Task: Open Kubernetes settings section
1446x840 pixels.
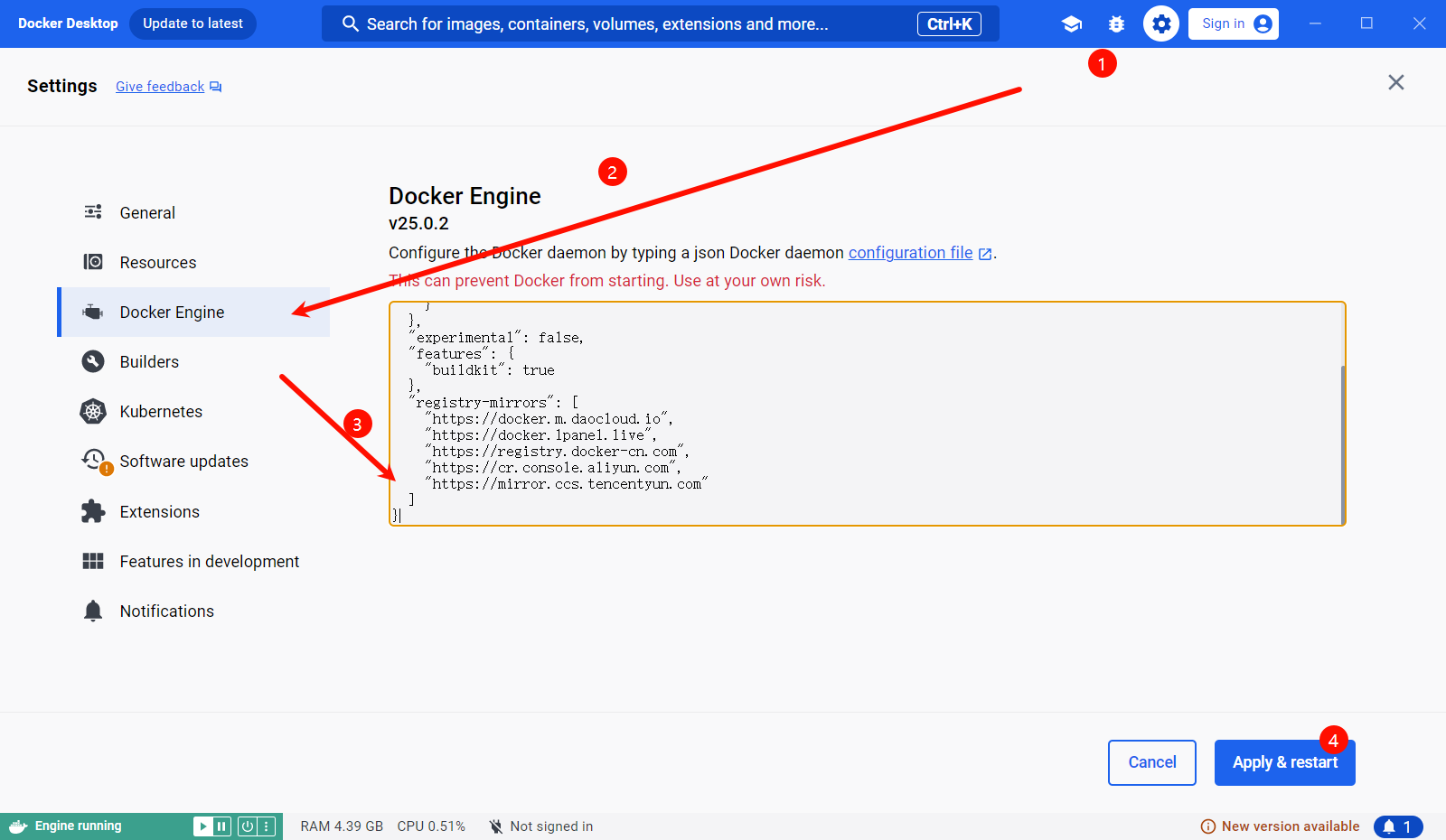Action: [x=193, y=411]
